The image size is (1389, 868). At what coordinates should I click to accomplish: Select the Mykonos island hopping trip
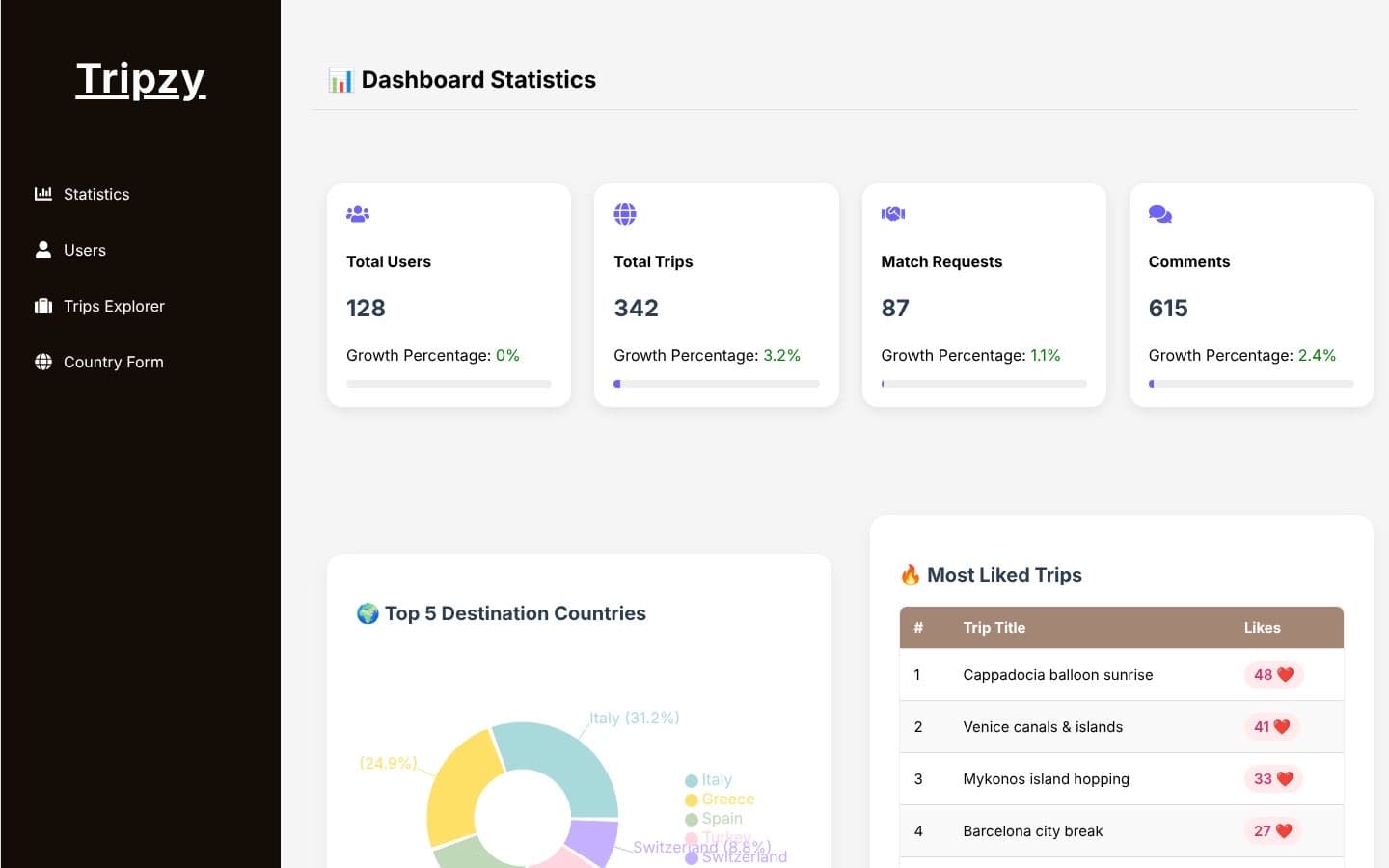pos(1046,779)
